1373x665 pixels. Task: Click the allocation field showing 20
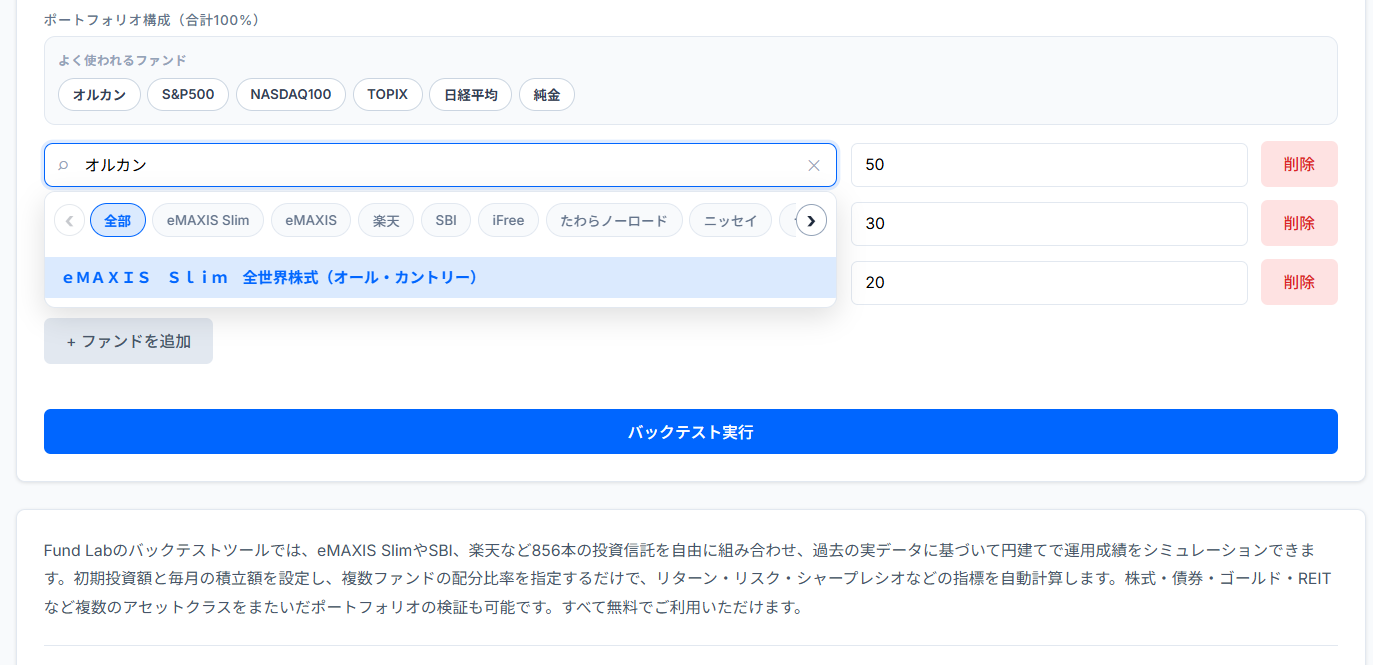coord(1048,282)
